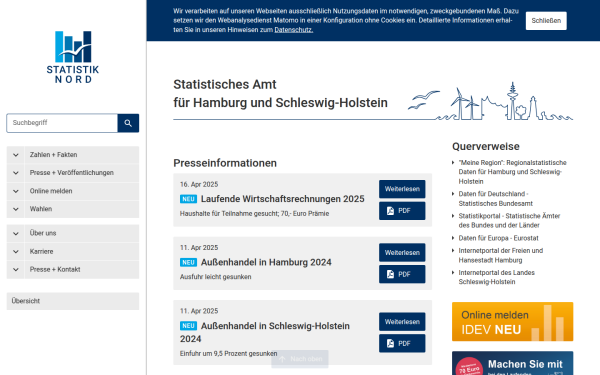The height and width of the screenshot is (375, 600).
Task: Open the Außenhandel in Hamburg 2024 headline
Action: [x=266, y=262]
